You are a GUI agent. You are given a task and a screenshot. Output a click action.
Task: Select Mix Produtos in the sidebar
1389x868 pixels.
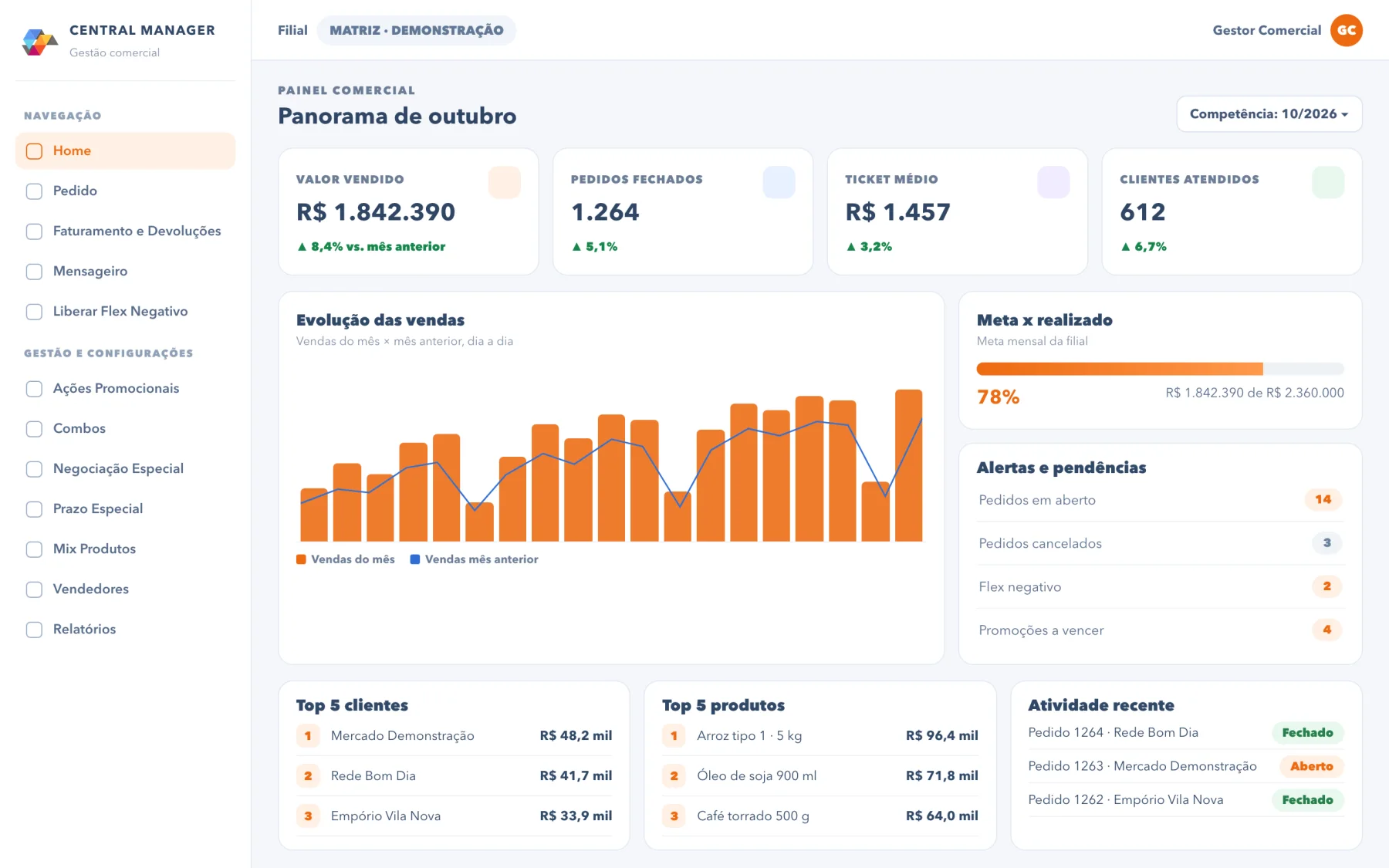click(125, 549)
